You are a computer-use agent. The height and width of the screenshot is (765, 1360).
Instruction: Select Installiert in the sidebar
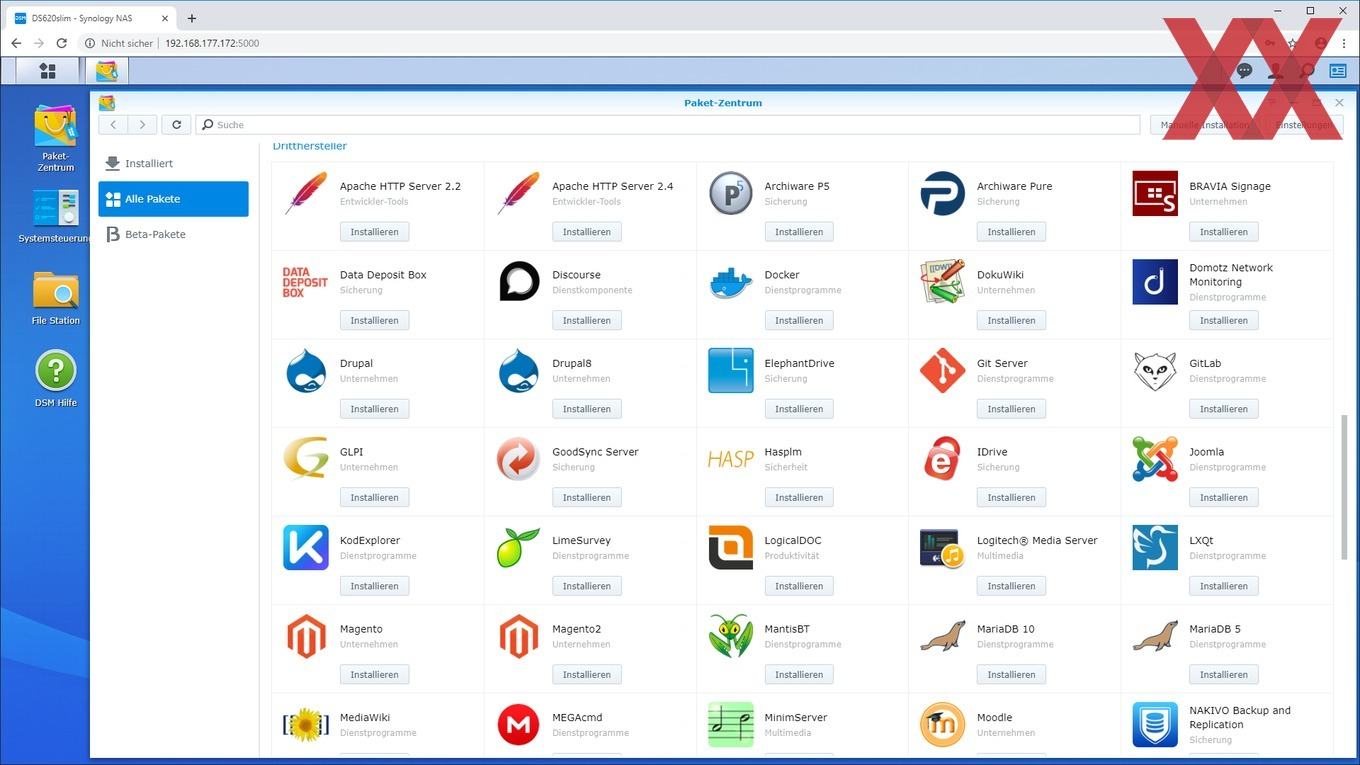pos(173,163)
